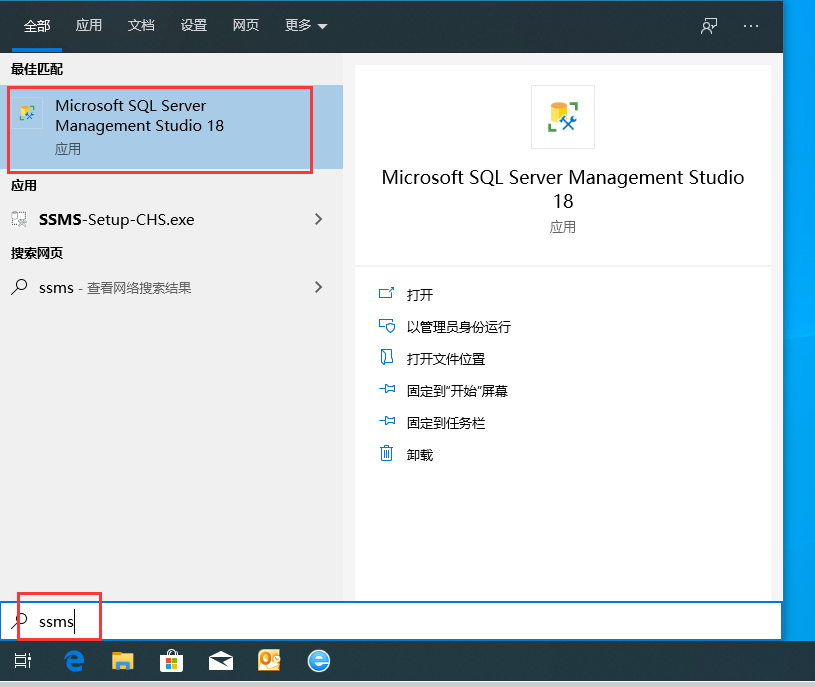
Task: Expand SSMS-Setup-CHS.exe result arrow
Action: 319,219
